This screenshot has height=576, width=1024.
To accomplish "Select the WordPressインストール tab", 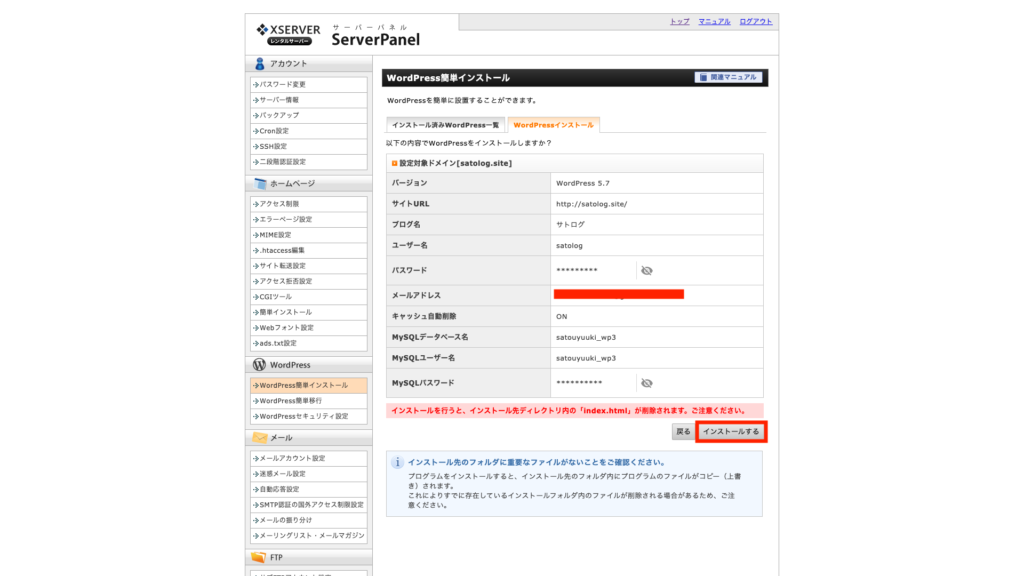I will coord(553,125).
